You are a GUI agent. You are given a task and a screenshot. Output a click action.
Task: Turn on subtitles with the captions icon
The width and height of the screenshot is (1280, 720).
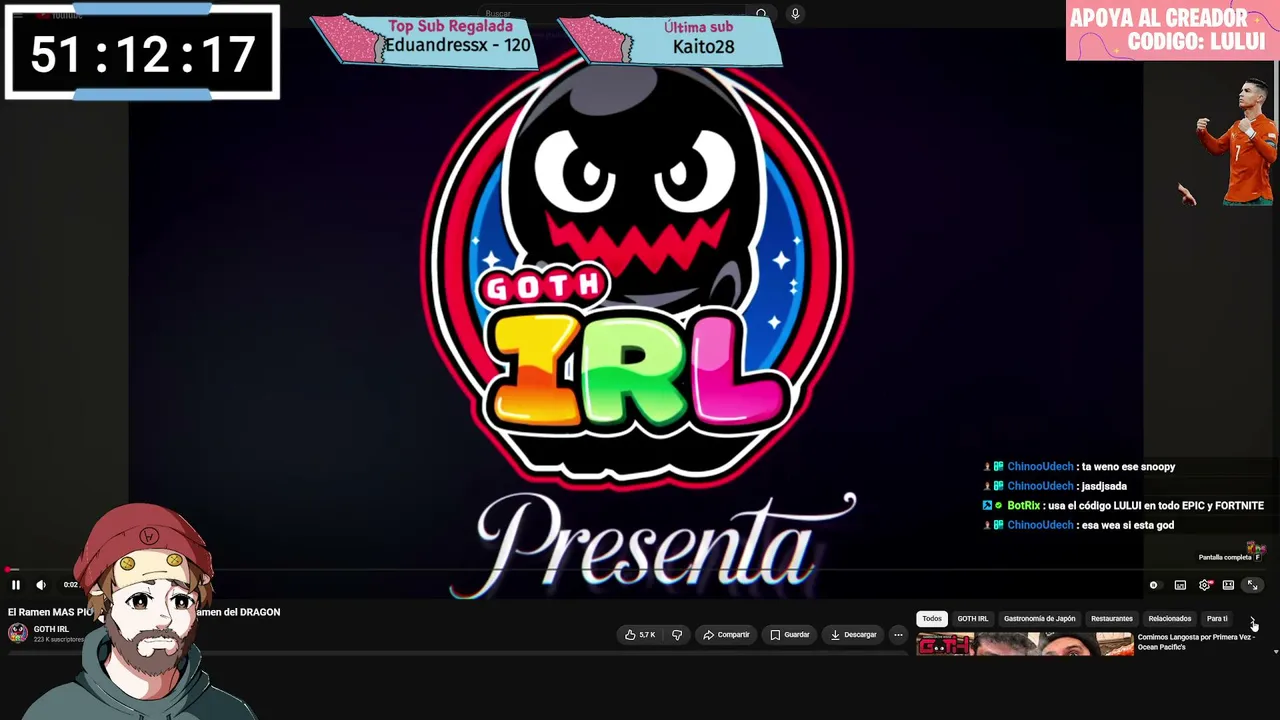pyautogui.click(x=1180, y=585)
